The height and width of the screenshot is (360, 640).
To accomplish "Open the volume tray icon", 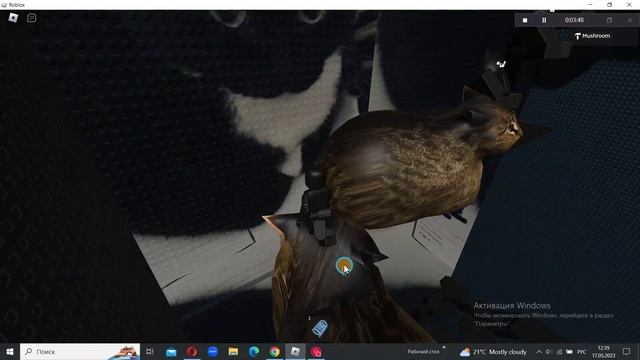I will point(549,352).
